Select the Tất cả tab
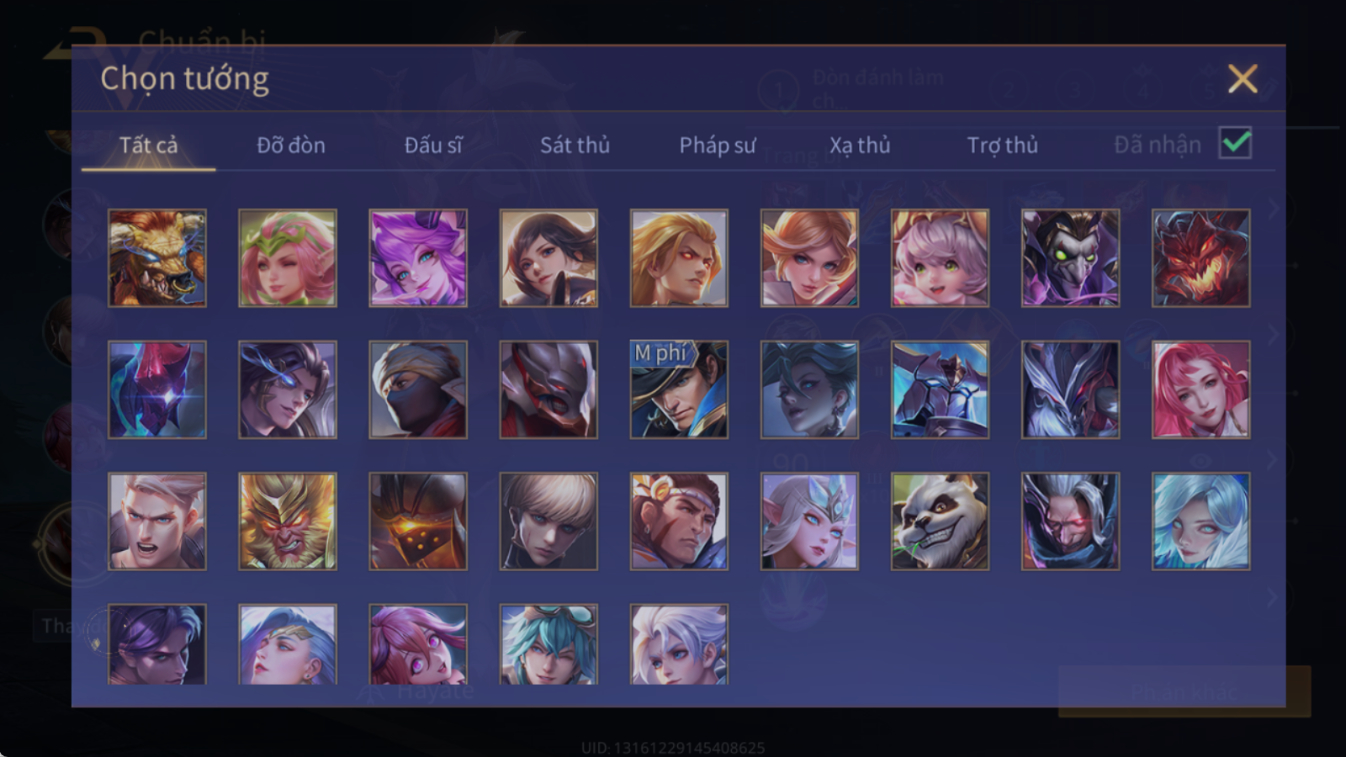 pyautogui.click(x=148, y=145)
